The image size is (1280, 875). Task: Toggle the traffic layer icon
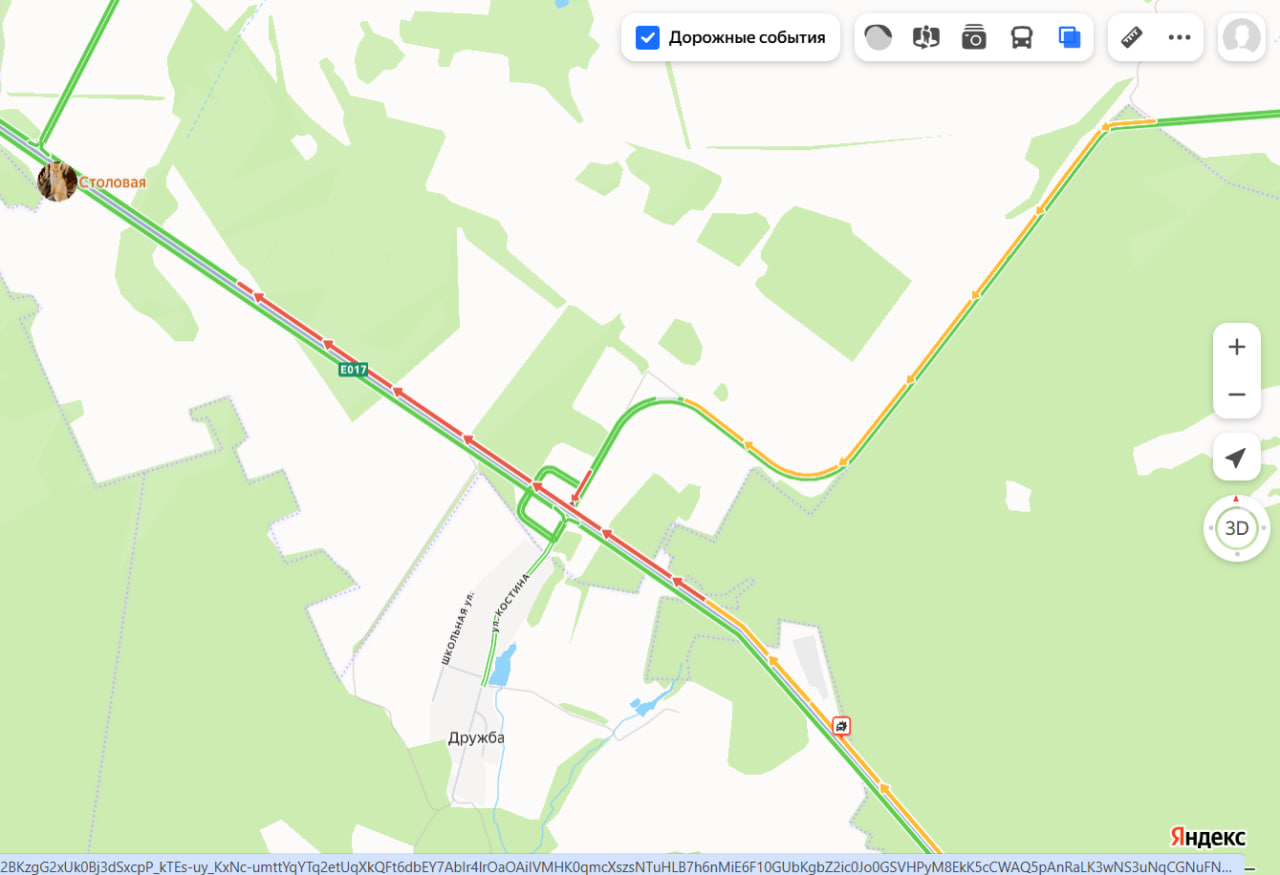pos(878,38)
